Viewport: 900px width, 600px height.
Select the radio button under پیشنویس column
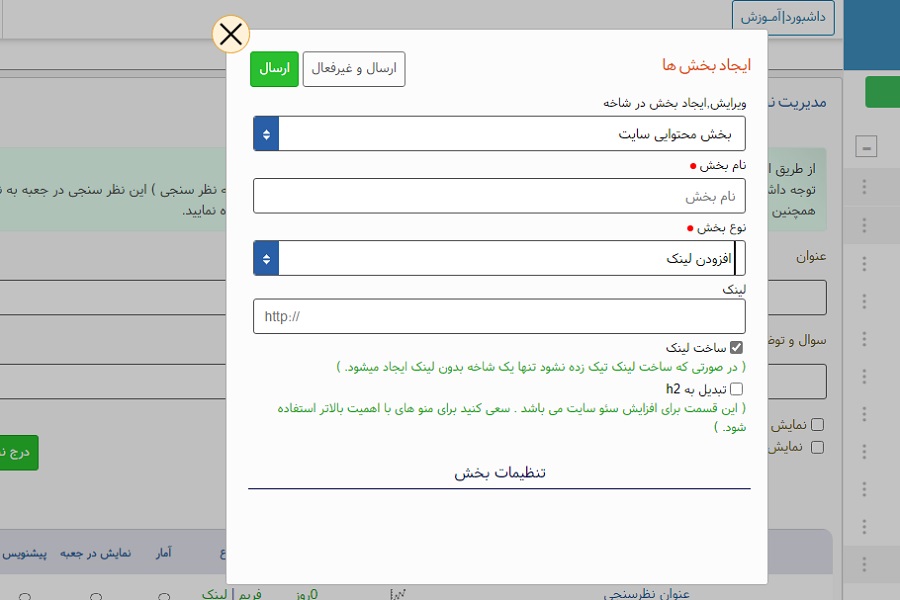click(x=24, y=597)
